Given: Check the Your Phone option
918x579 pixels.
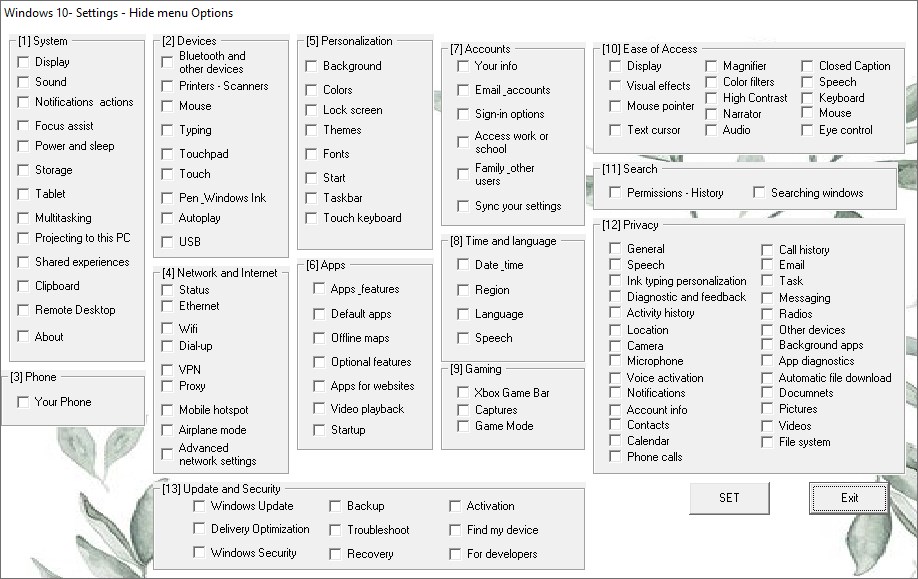Looking at the screenshot, I should (24, 402).
